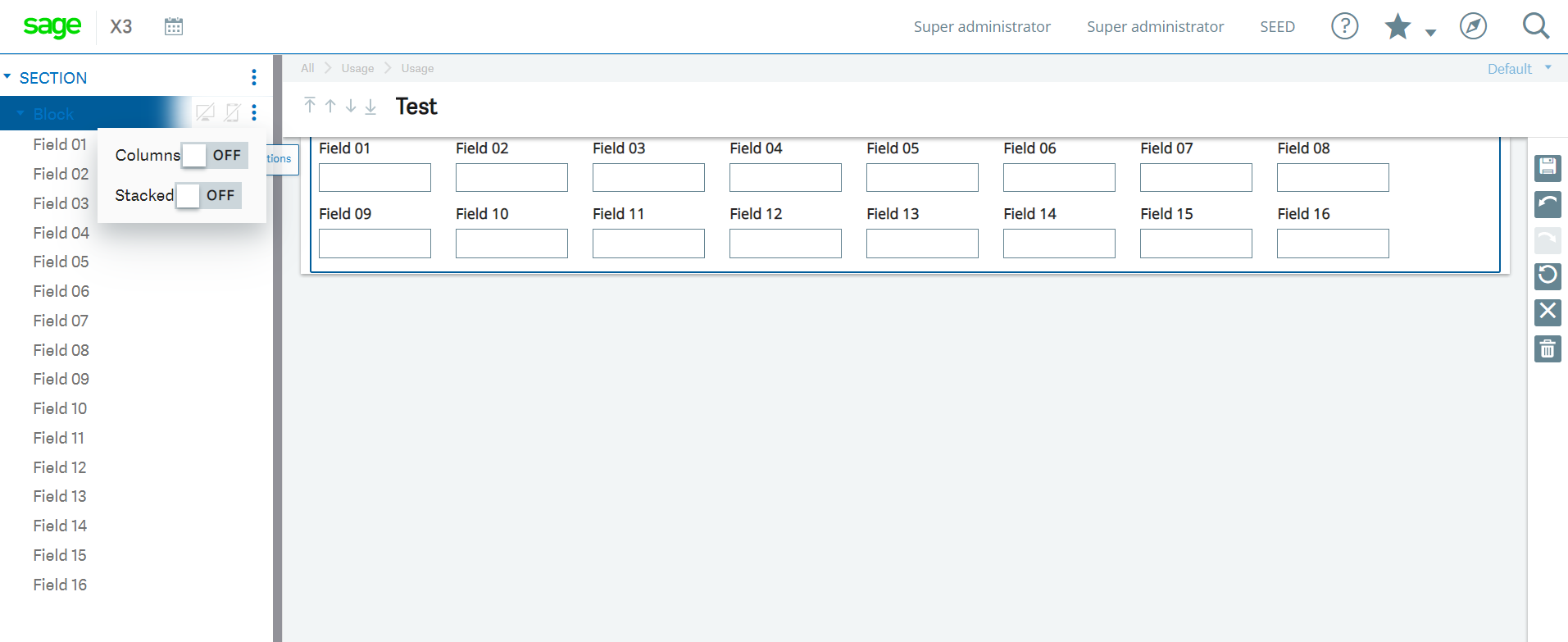Select Field 01 in the tree

[x=60, y=144]
